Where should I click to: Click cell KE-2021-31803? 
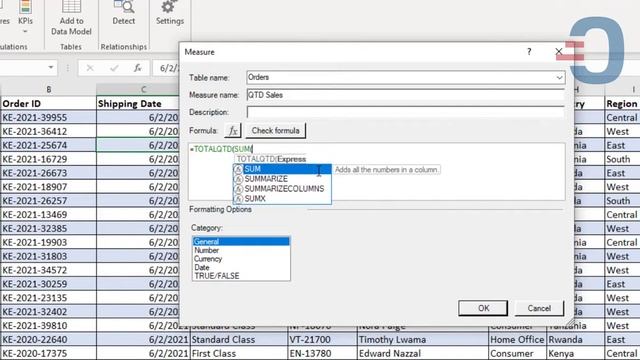tap(49, 256)
